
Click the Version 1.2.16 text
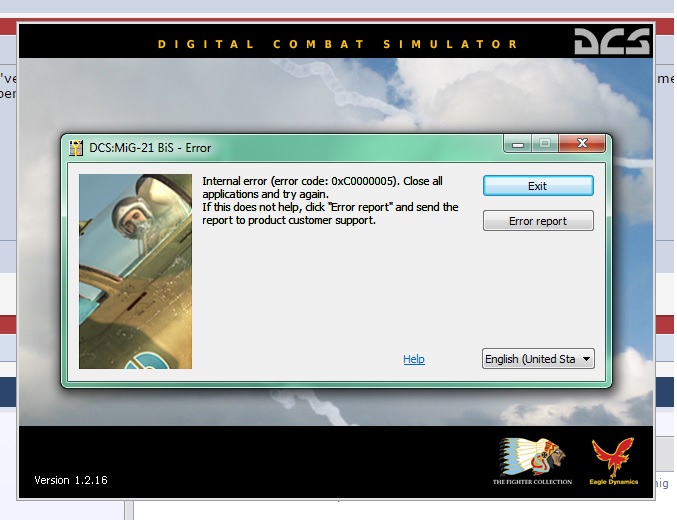(x=71, y=480)
